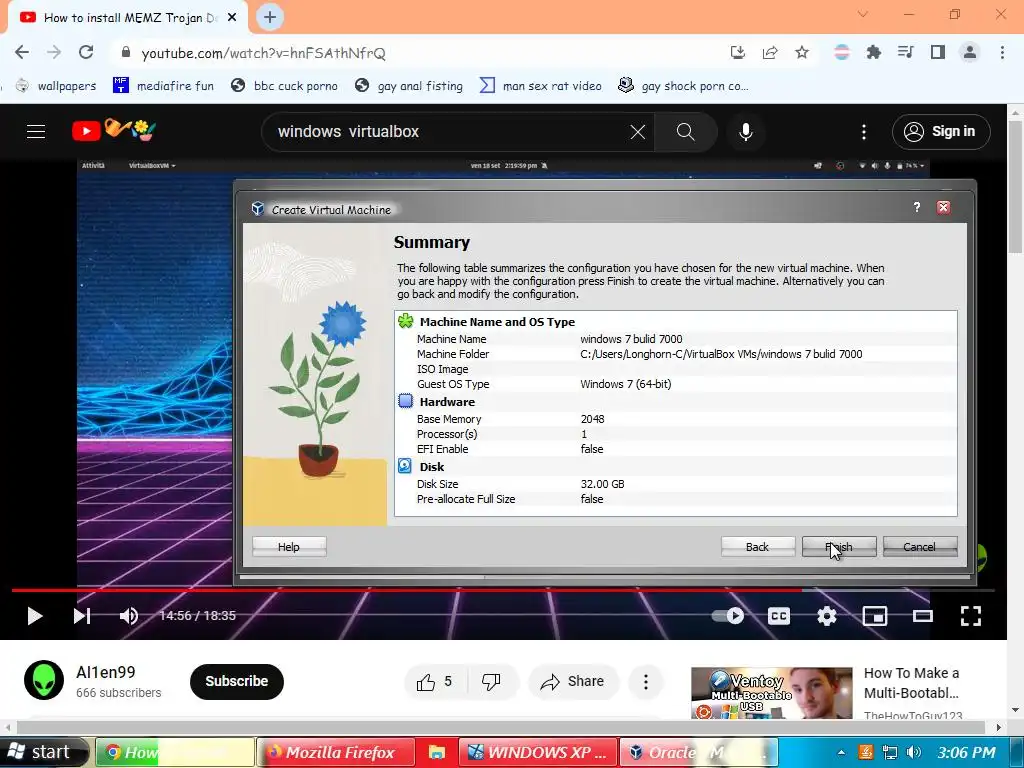Open the tab search chevron

click(863, 14)
